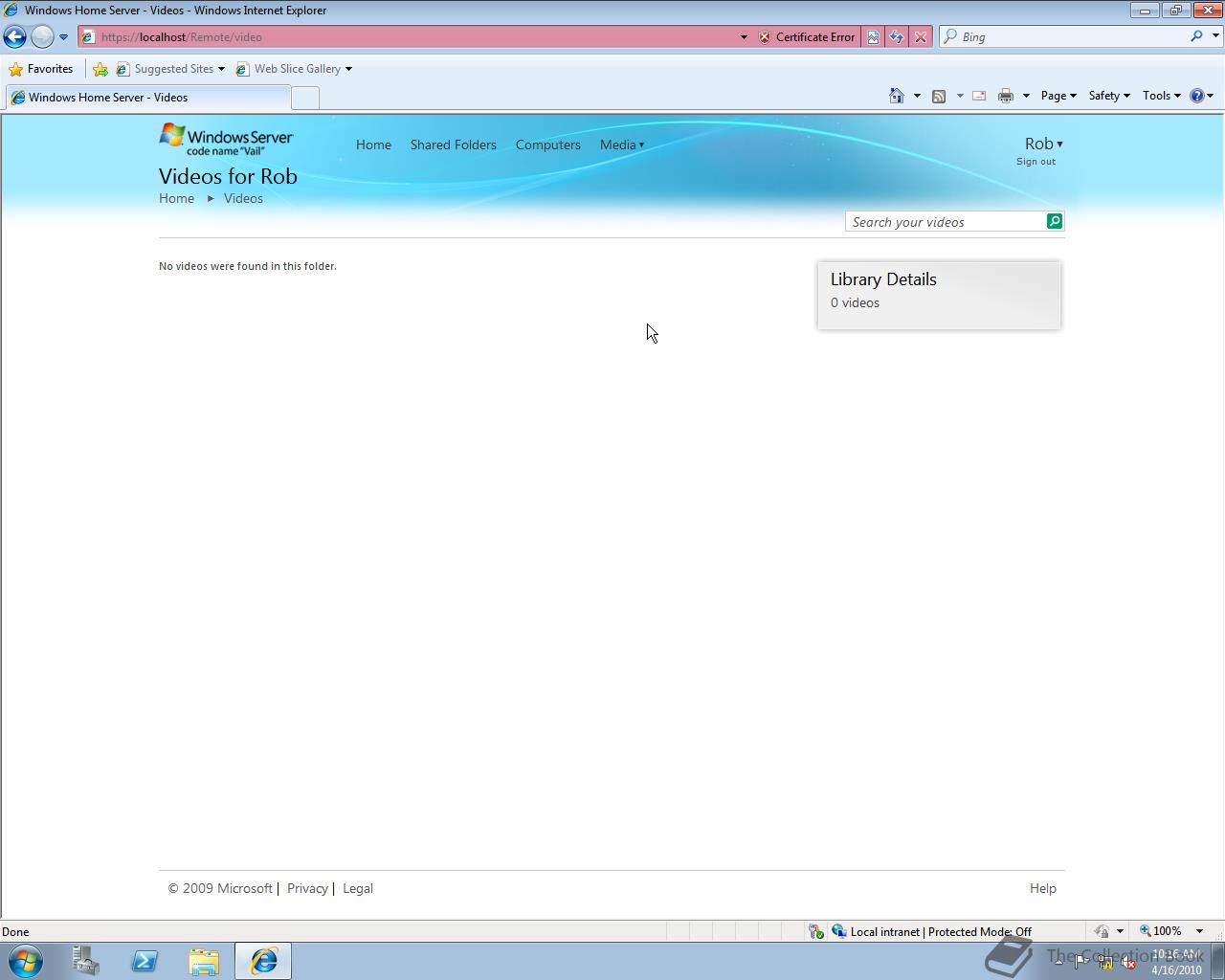Click the RSS feeds icon
Screen dimensions: 1225x980
point(939,96)
